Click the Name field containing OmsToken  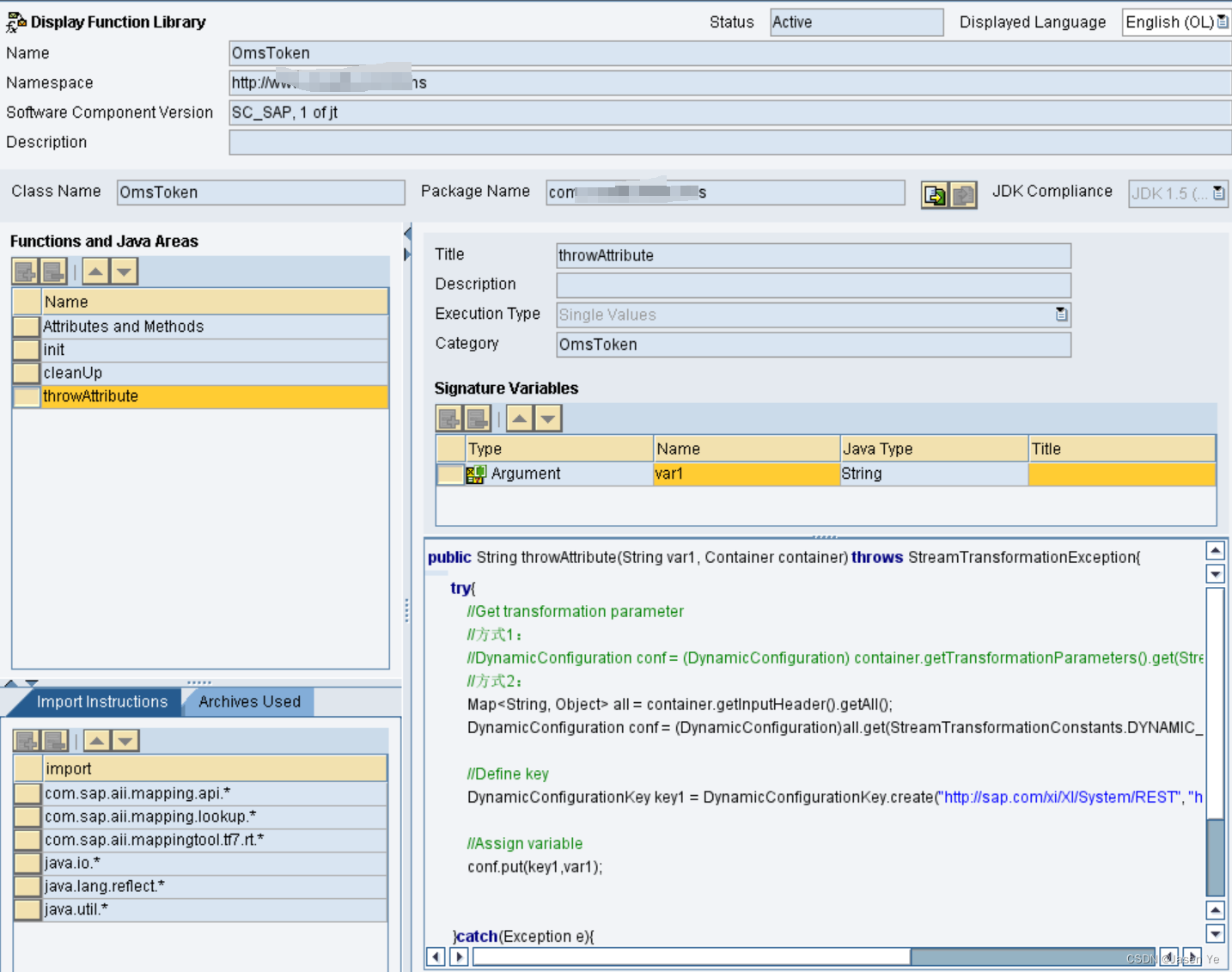pos(730,53)
